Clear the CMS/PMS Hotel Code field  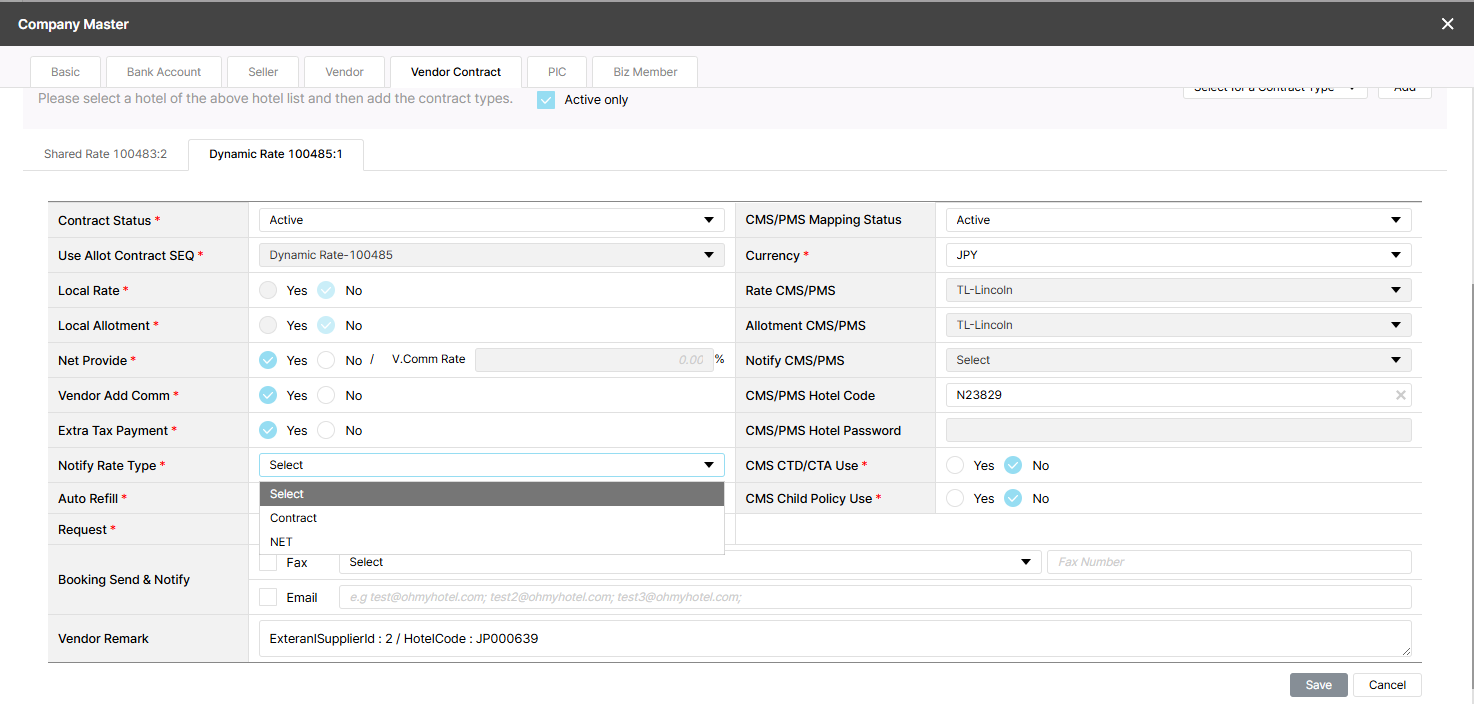[1400, 395]
